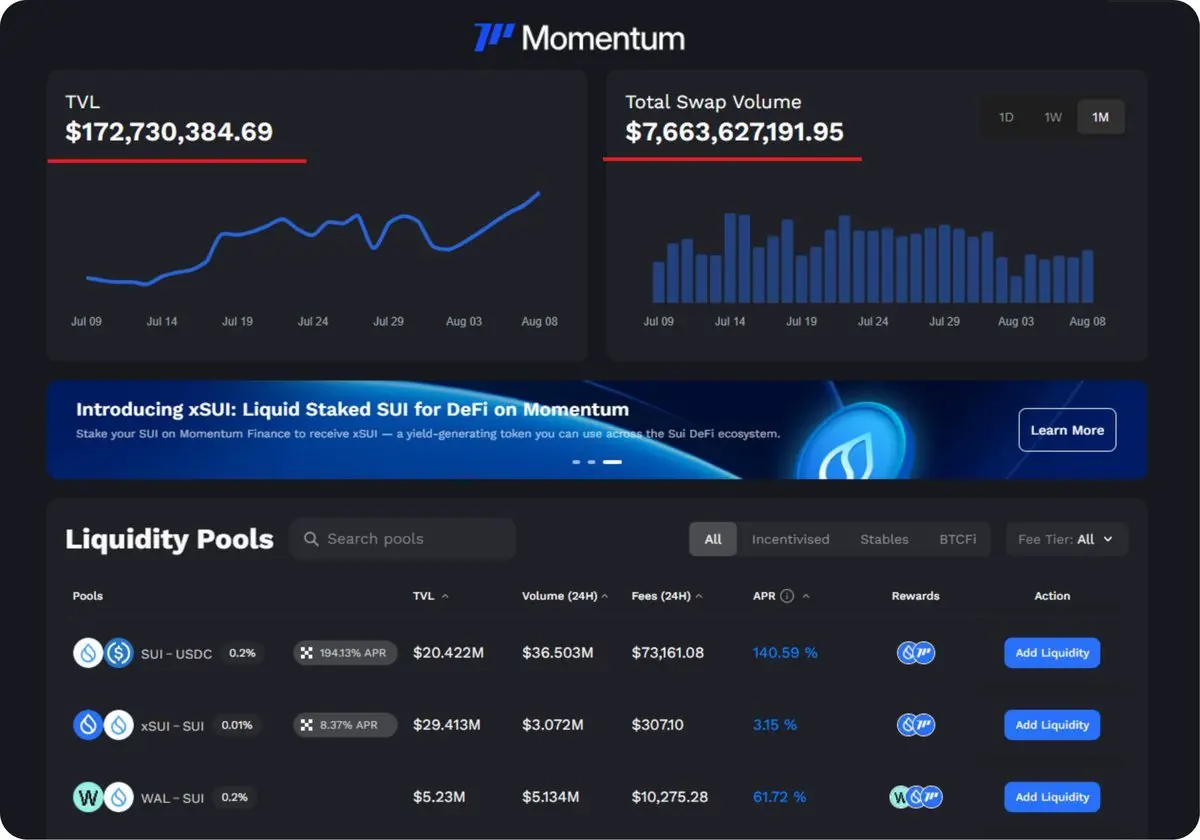Screen dimensions: 1200x840
Task: Click the SUI - USDC pool name
Action: [176, 654]
